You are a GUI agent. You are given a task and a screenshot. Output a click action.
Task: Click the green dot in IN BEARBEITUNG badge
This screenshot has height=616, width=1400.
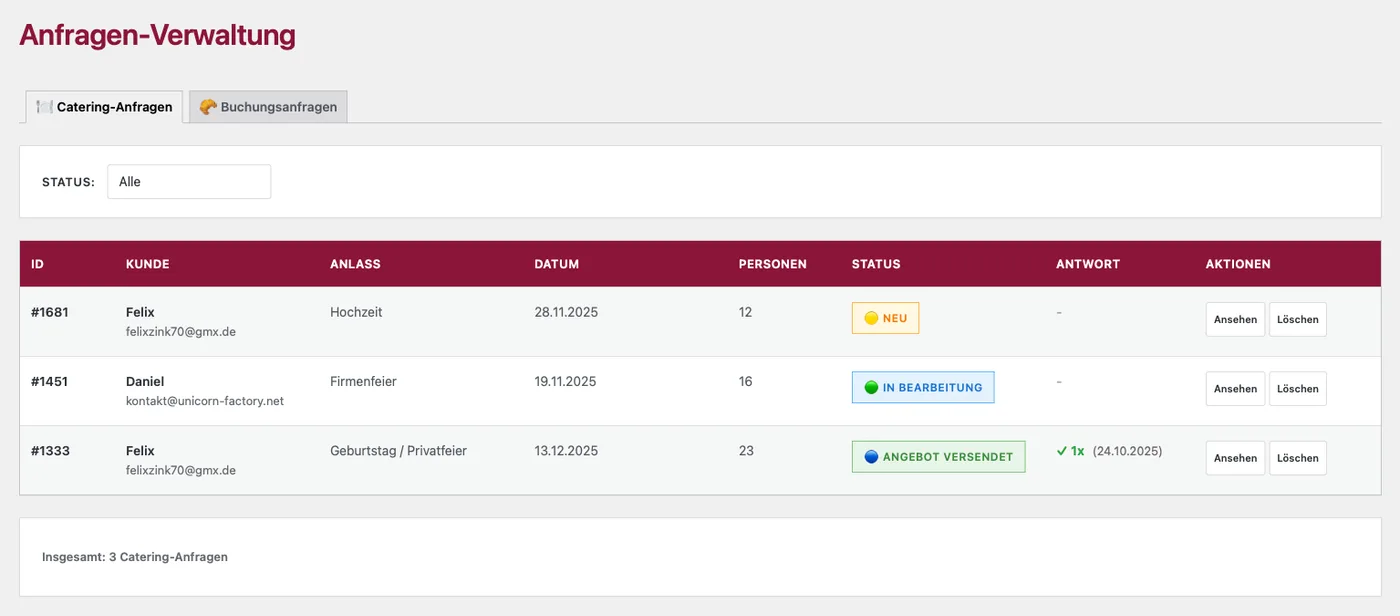[x=871, y=387]
